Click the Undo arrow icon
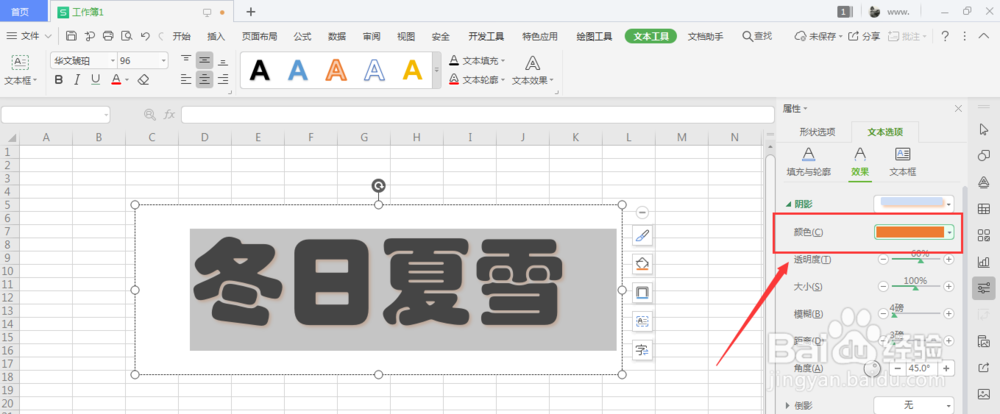The width and height of the screenshot is (1000, 414). [x=145, y=36]
